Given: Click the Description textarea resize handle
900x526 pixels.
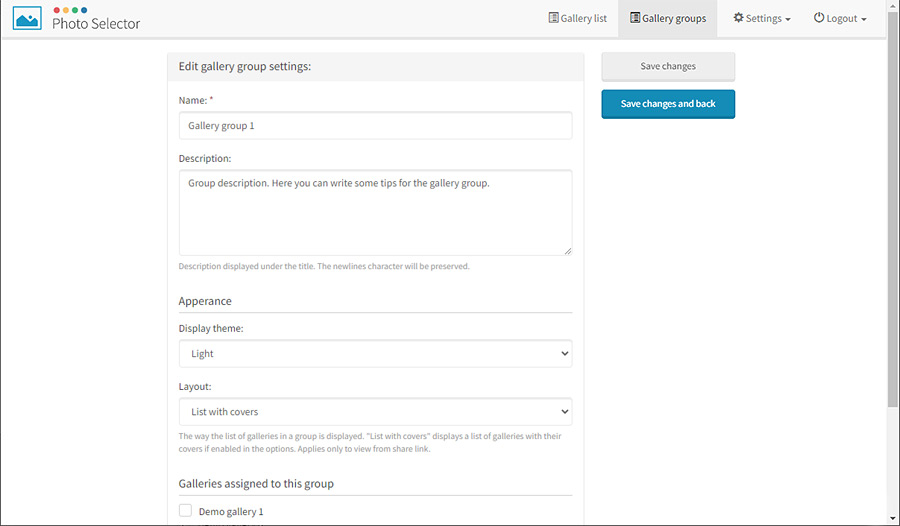Looking at the screenshot, I should [567, 250].
